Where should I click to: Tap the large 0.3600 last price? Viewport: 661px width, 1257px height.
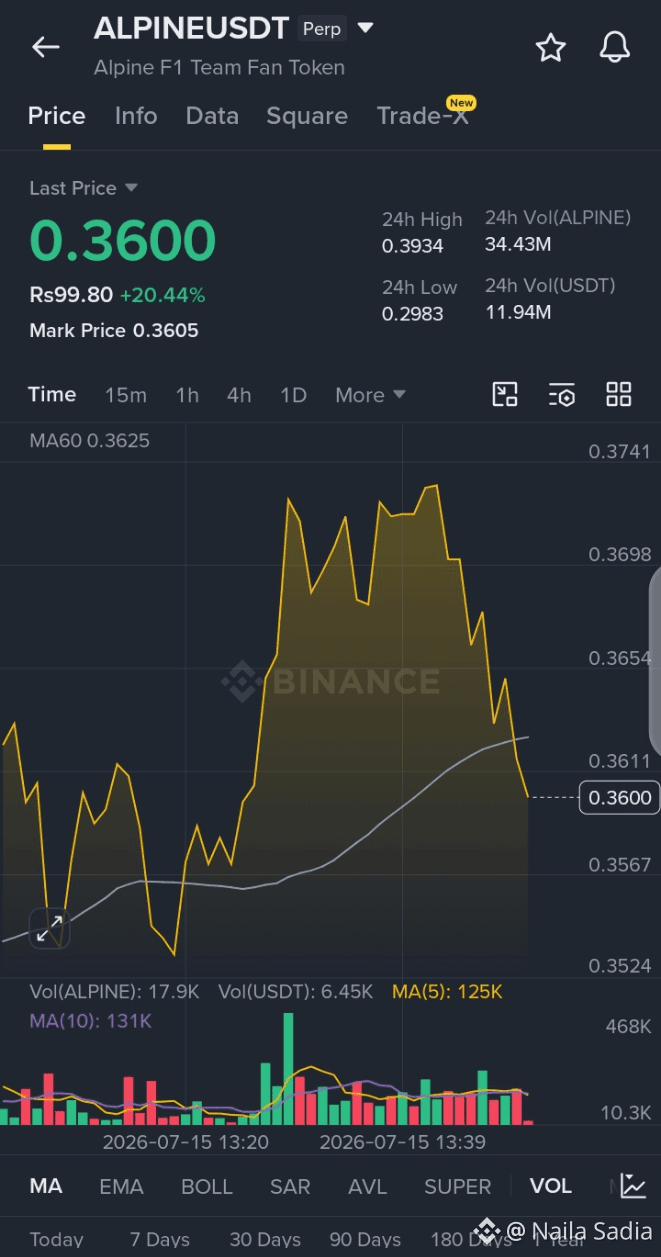tap(123, 240)
